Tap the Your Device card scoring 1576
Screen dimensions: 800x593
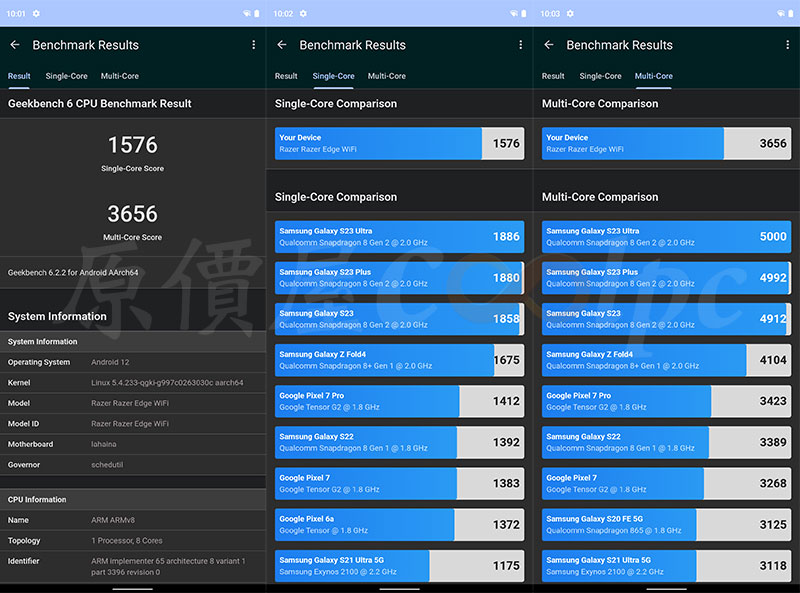pyautogui.click(x=399, y=143)
